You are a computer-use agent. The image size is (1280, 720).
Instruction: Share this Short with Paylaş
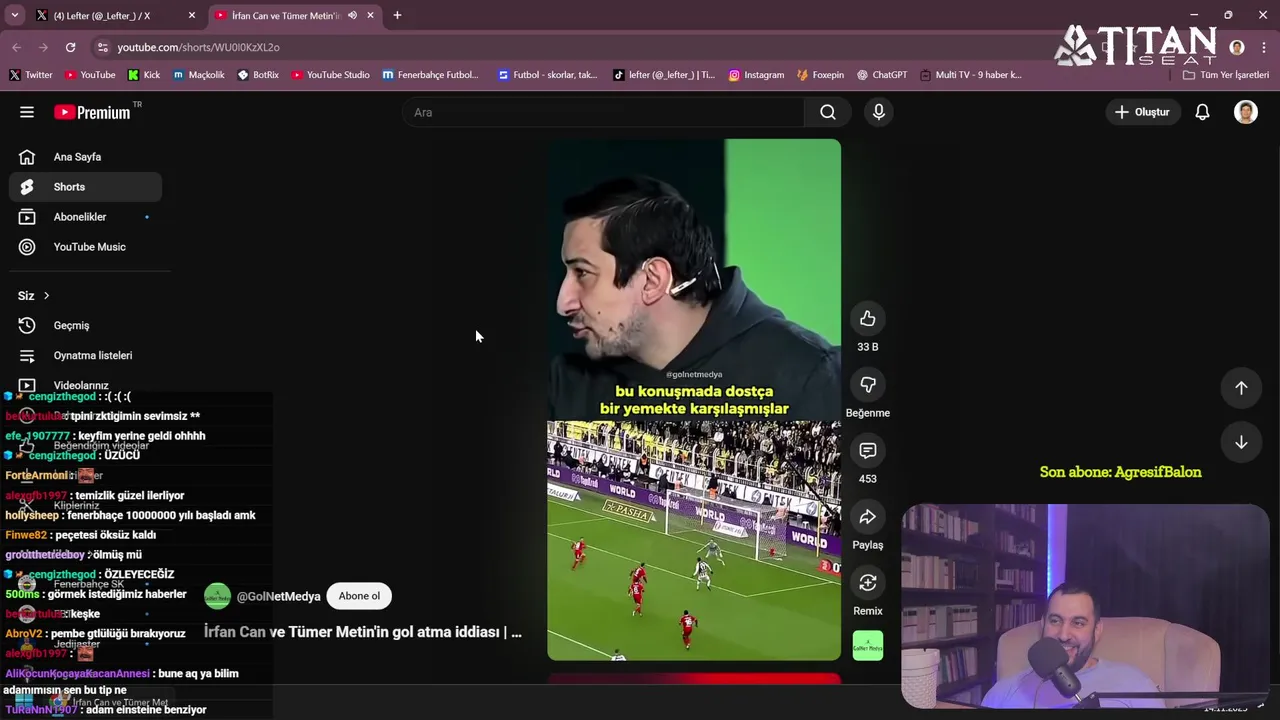(x=868, y=517)
